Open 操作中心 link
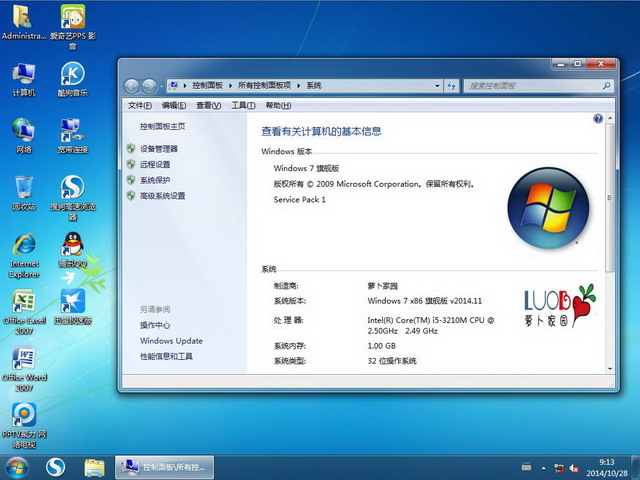The height and width of the screenshot is (480, 640). [155, 325]
